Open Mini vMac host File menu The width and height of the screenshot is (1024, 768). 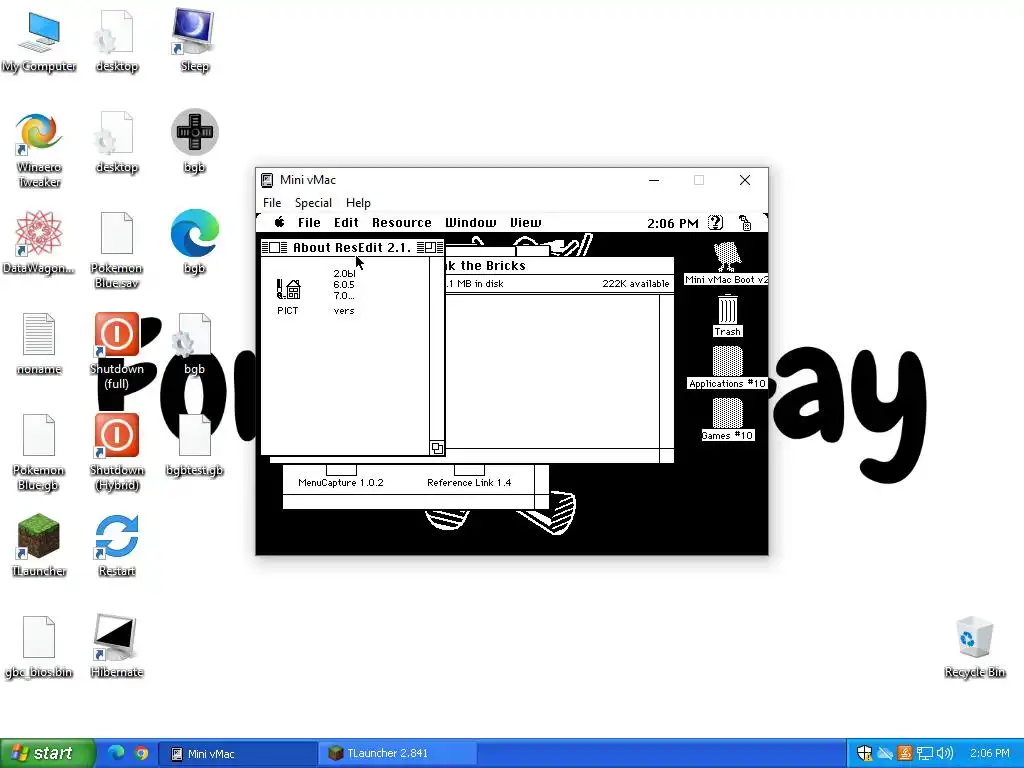(272, 202)
